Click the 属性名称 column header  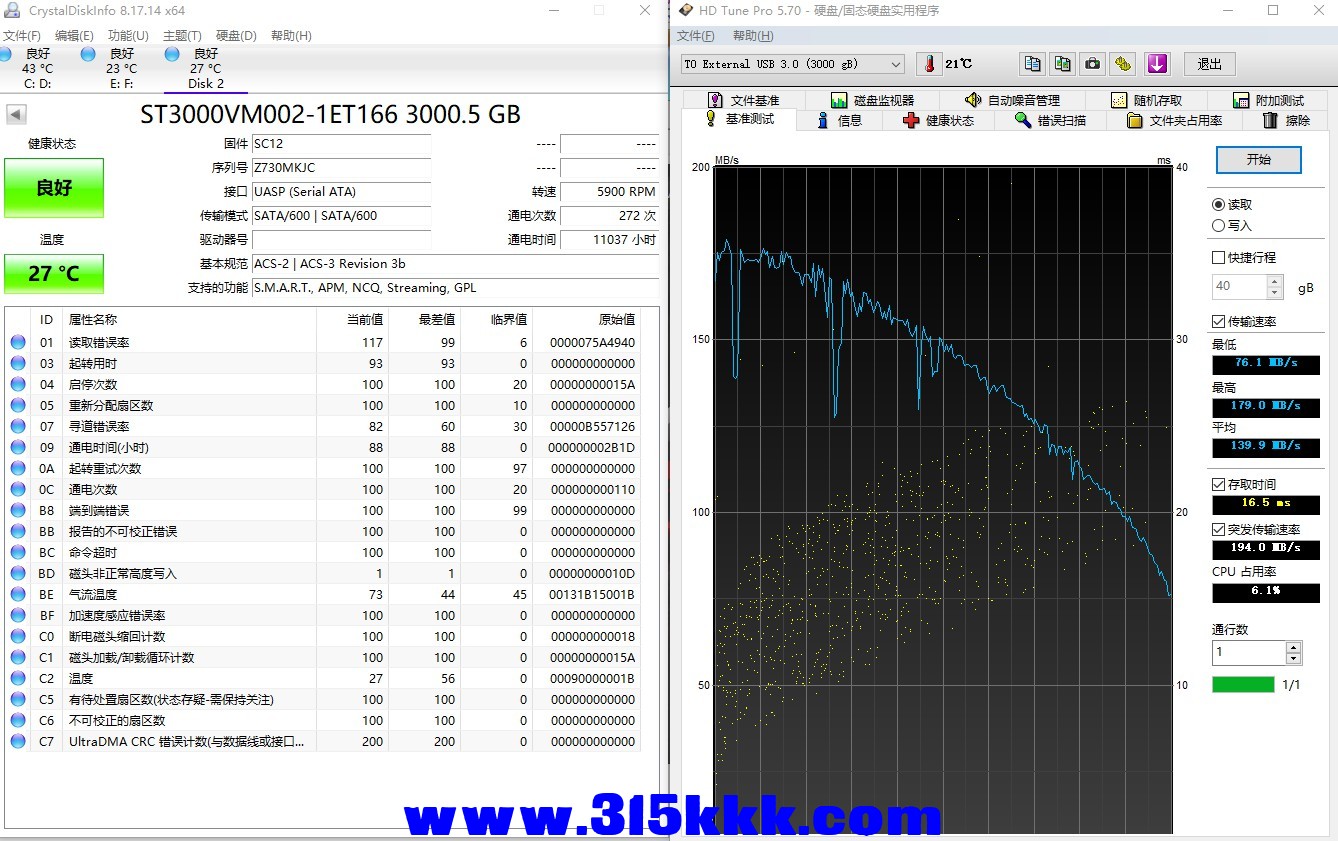point(189,320)
